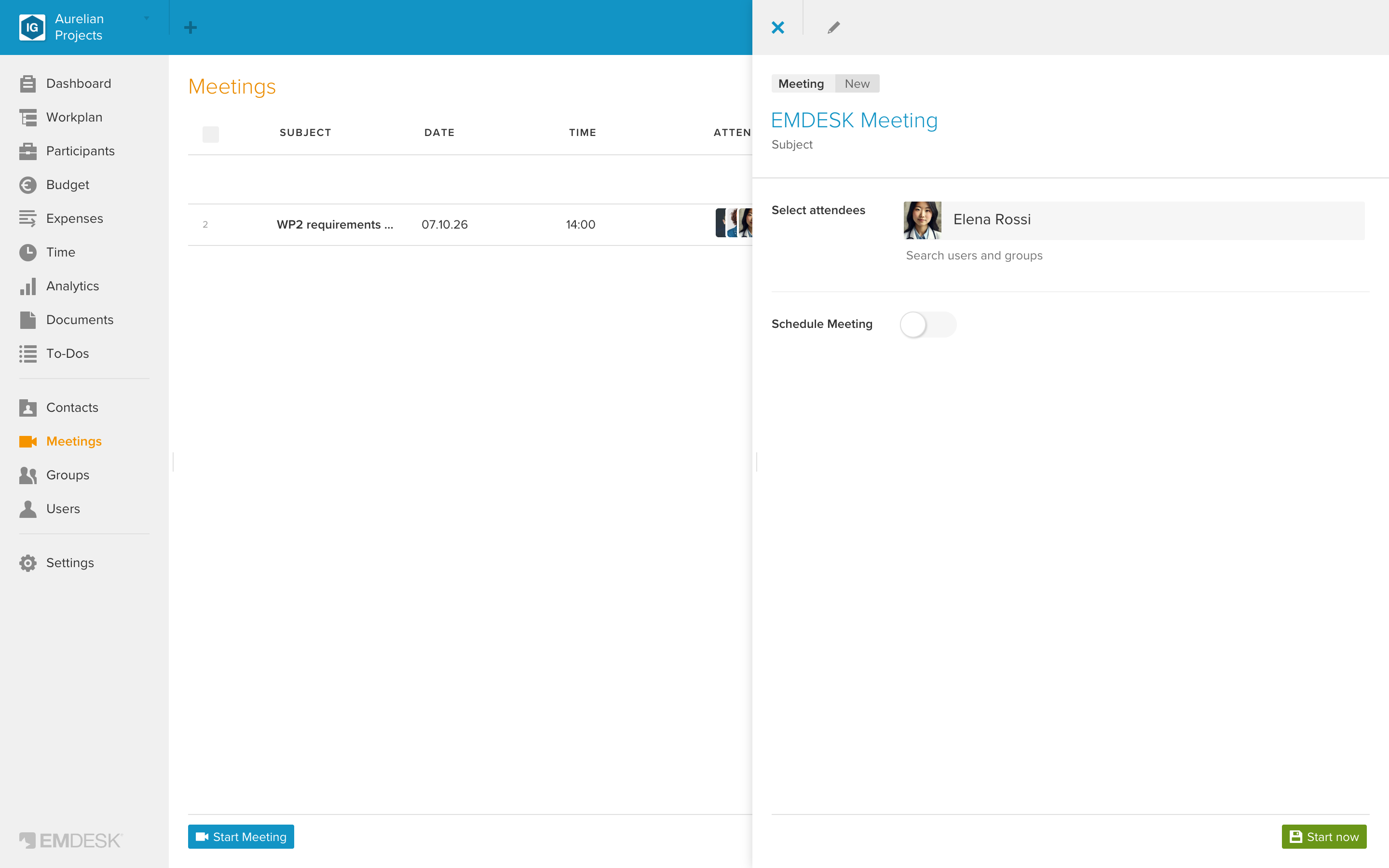Click the pencil edit icon
The width and height of the screenshot is (1389, 868).
click(x=833, y=27)
